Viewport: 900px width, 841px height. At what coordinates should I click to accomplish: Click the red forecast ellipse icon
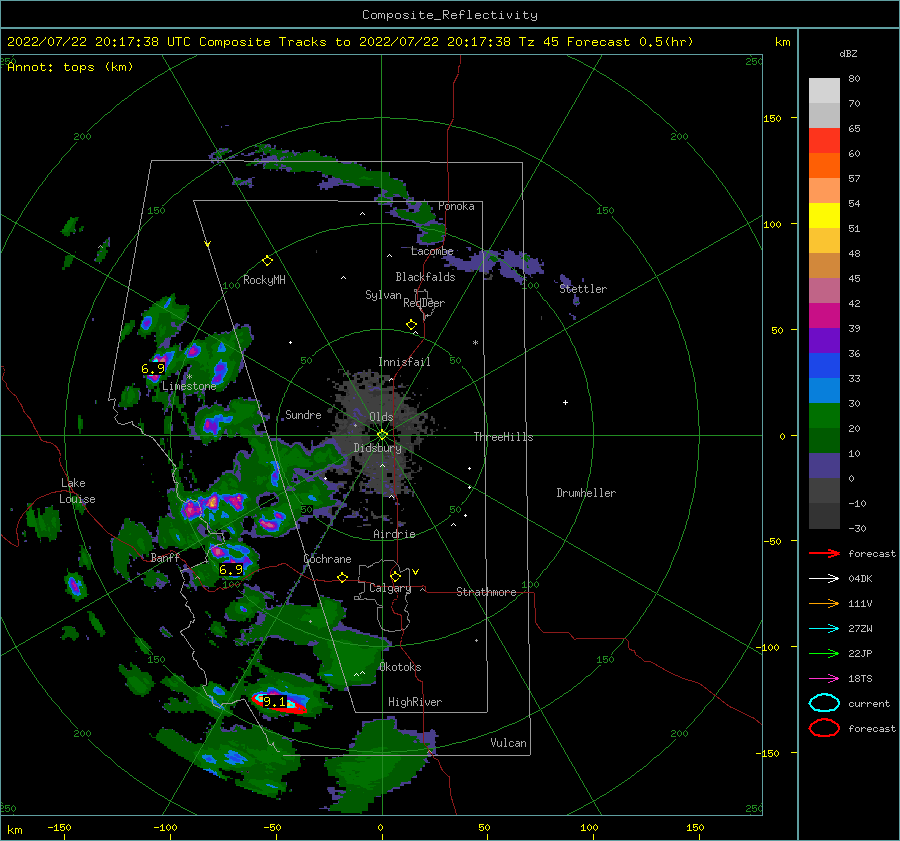pos(824,728)
